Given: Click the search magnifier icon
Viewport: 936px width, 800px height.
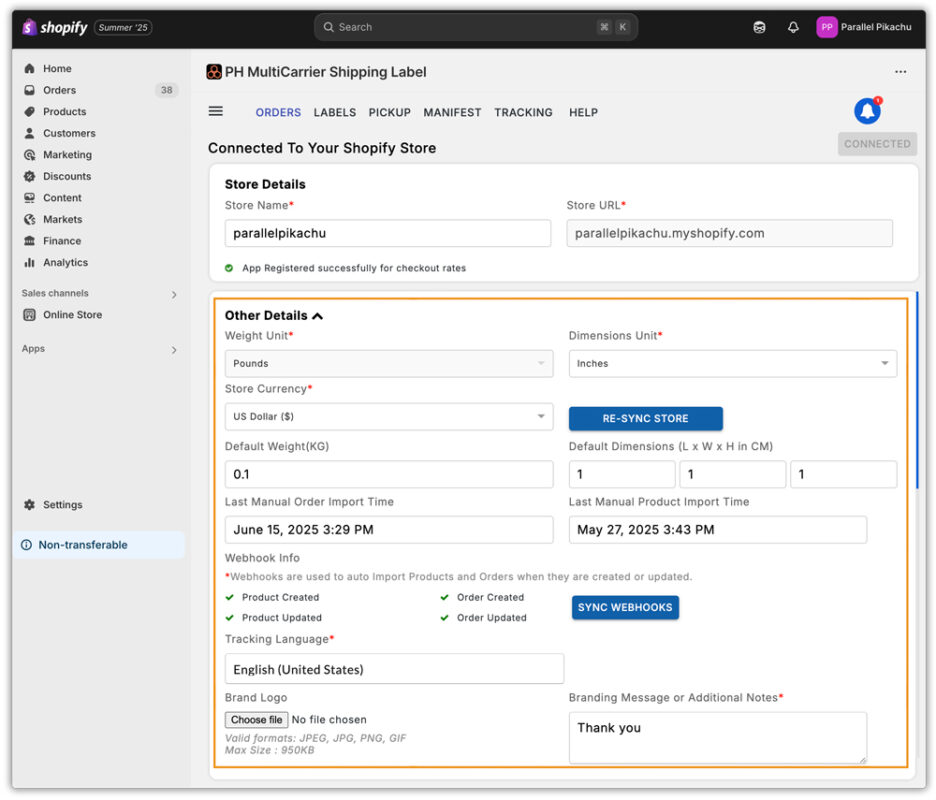Looking at the screenshot, I should (328, 27).
